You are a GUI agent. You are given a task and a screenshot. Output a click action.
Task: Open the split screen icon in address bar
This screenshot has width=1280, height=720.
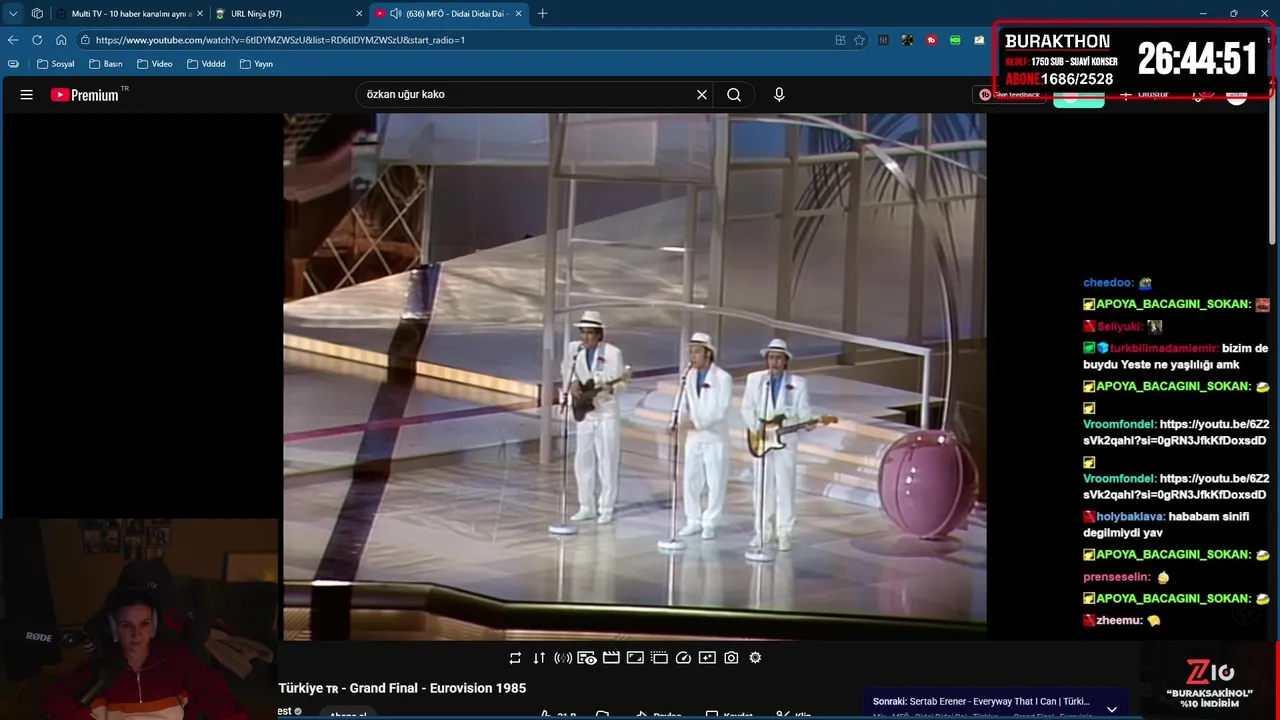[x=840, y=40]
